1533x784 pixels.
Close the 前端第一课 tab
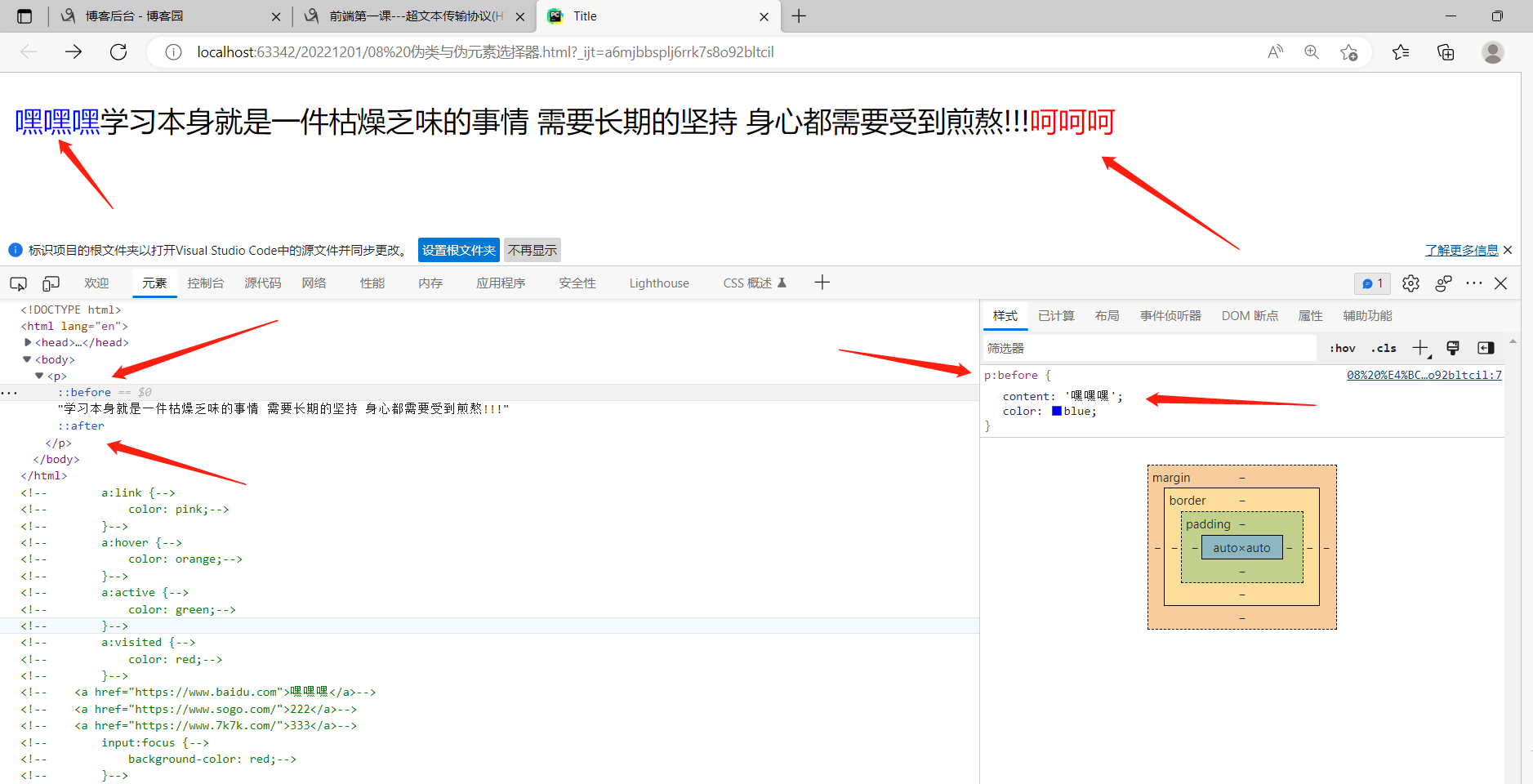click(x=520, y=16)
